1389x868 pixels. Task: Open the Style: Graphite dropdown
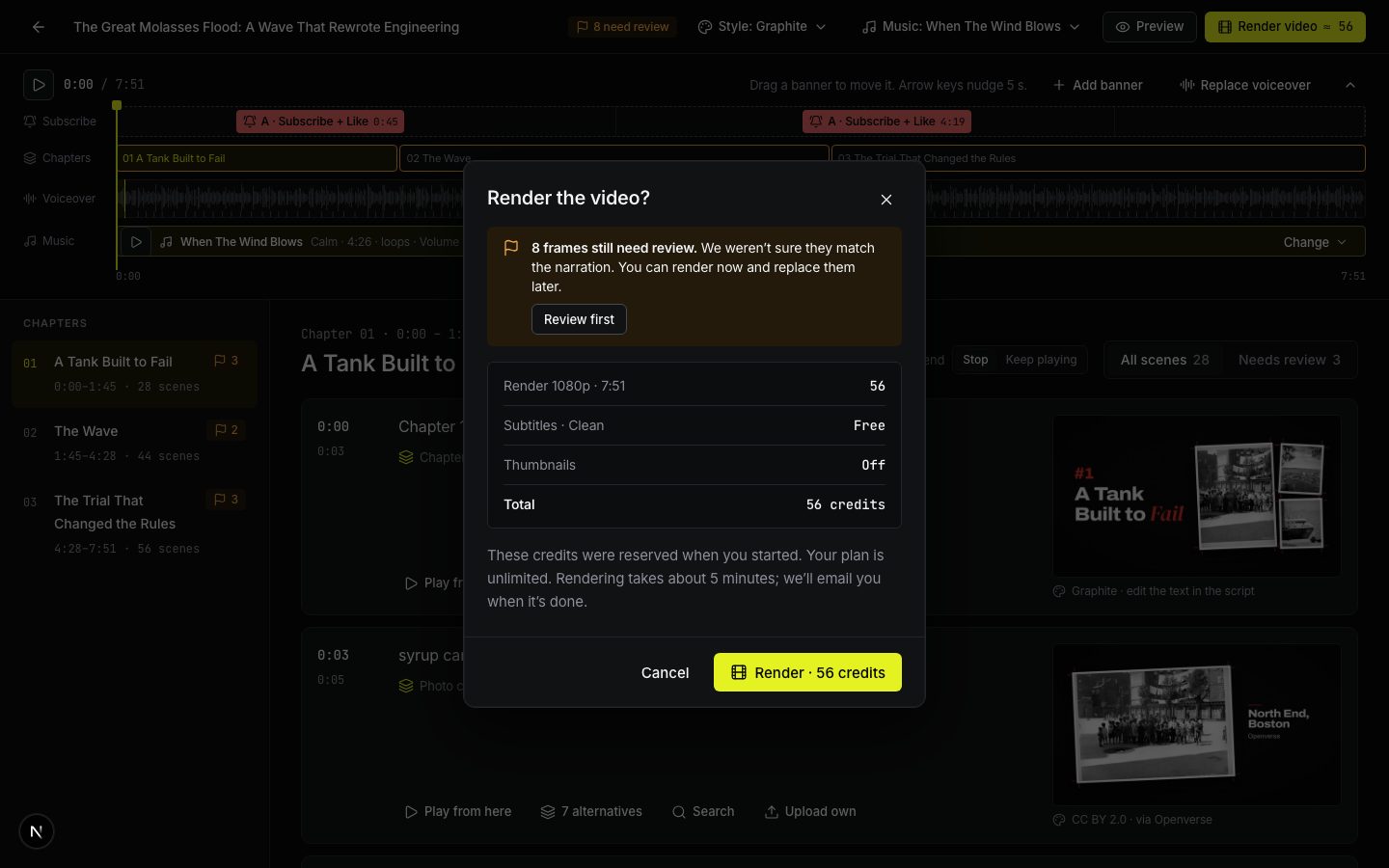click(762, 27)
